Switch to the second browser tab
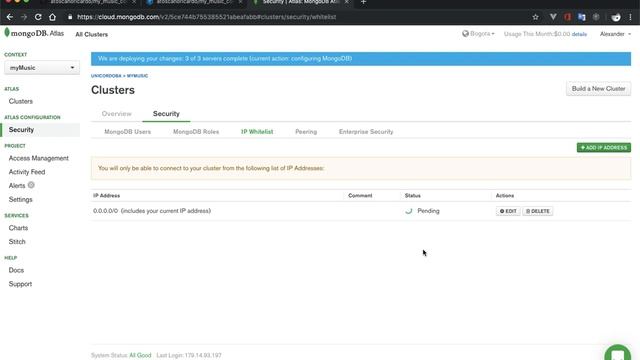640x360 pixels. click(x=194, y=2)
